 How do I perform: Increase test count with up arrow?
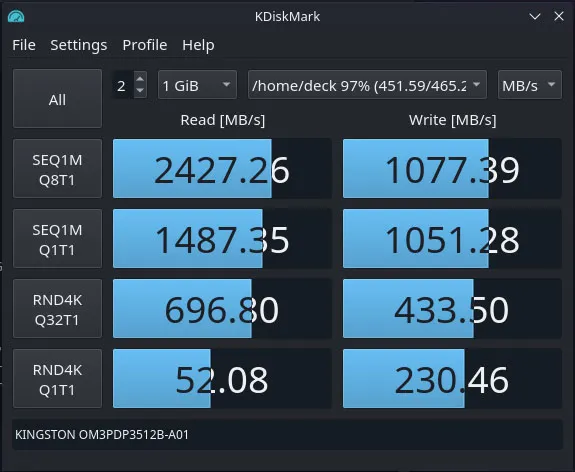pos(140,78)
